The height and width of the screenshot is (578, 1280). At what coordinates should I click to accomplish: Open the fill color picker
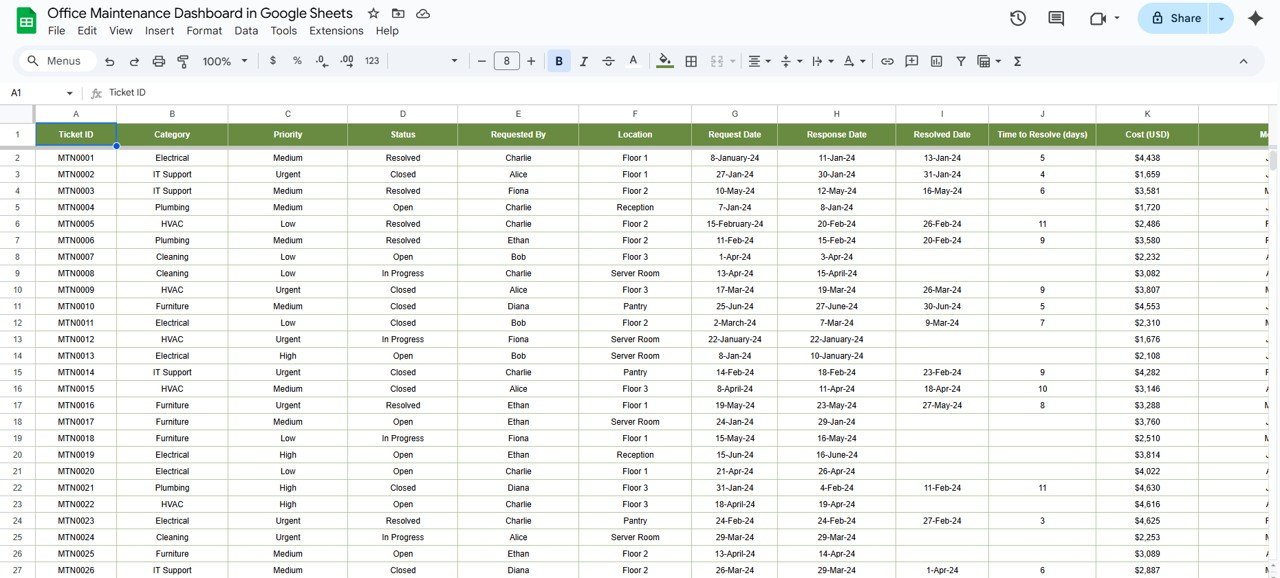(664, 60)
